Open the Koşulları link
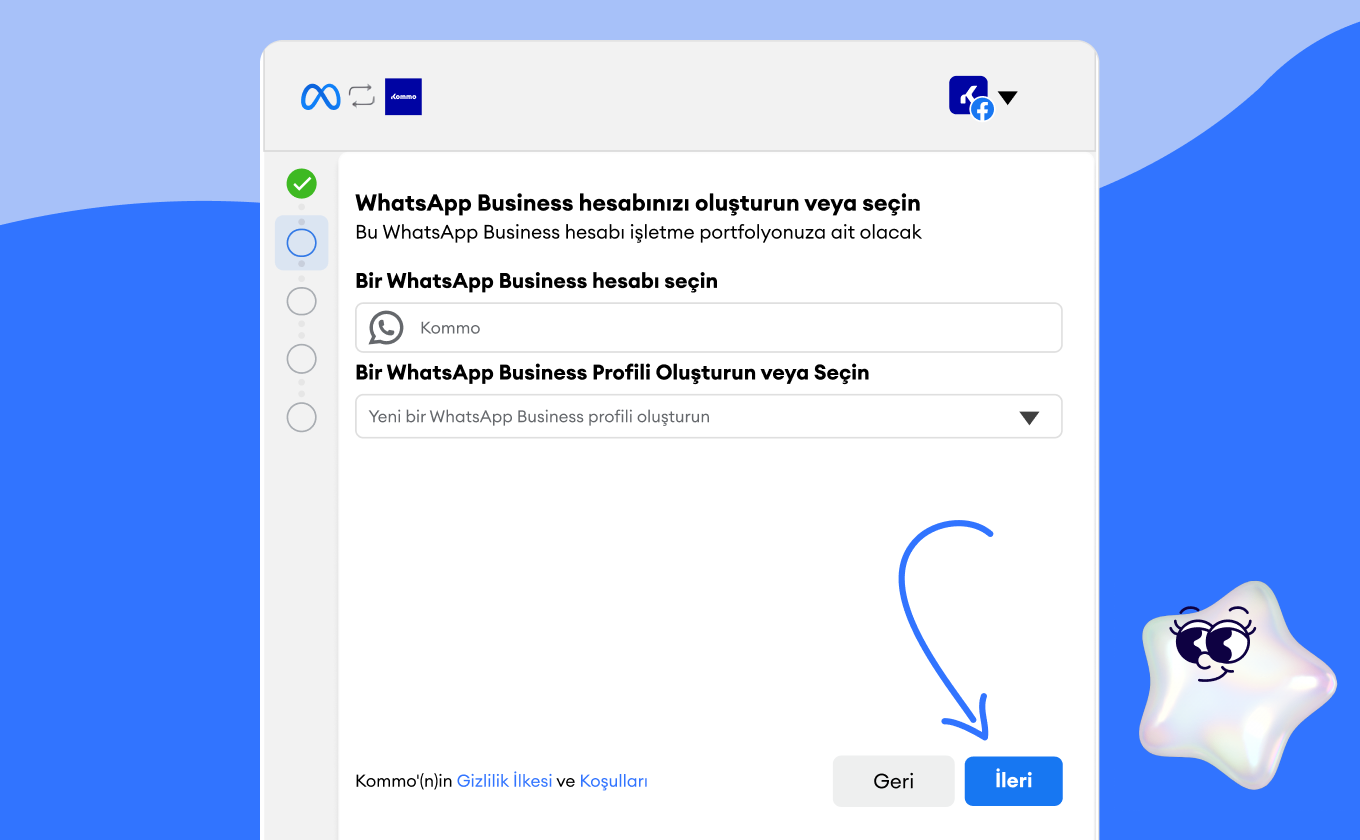 tap(613, 781)
